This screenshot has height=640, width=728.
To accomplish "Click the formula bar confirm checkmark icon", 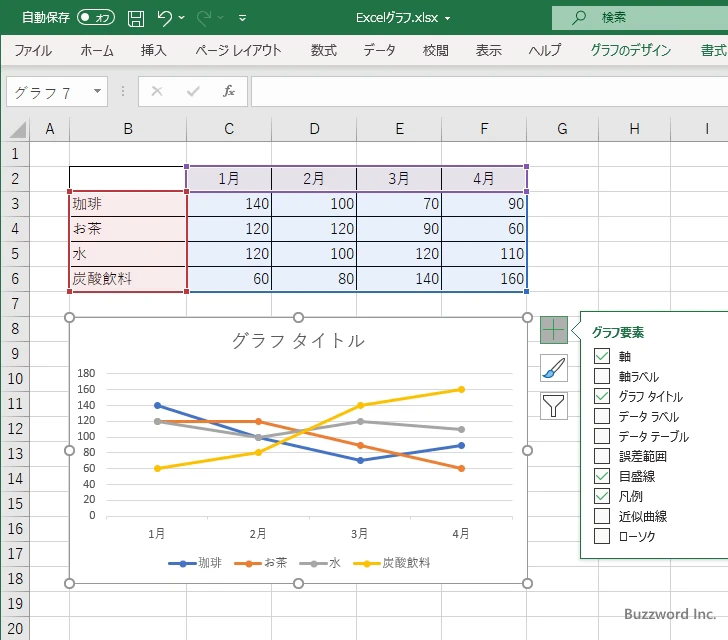I will (193, 91).
